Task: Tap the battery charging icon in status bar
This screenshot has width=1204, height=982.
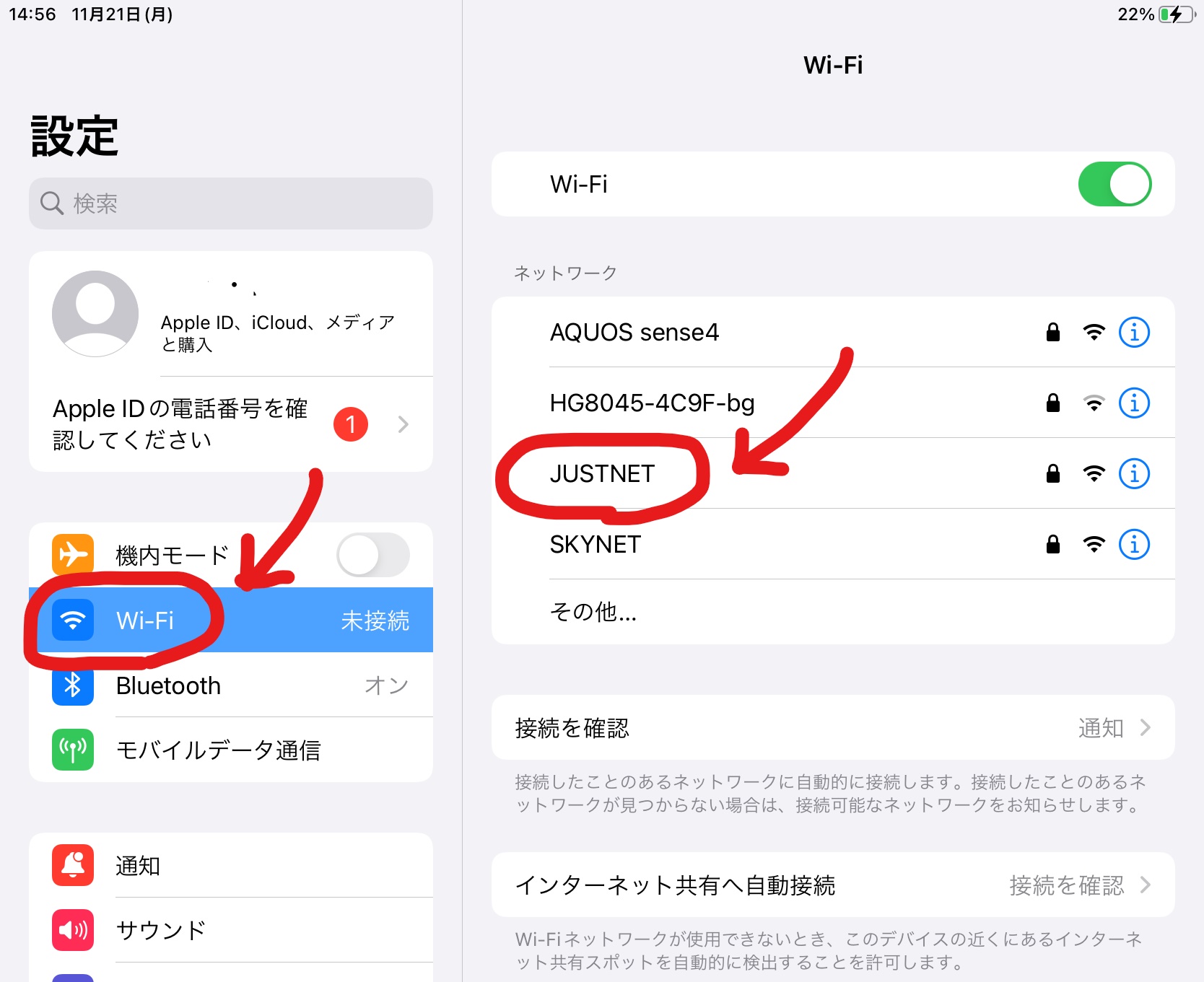Action: pyautogui.click(x=1177, y=14)
